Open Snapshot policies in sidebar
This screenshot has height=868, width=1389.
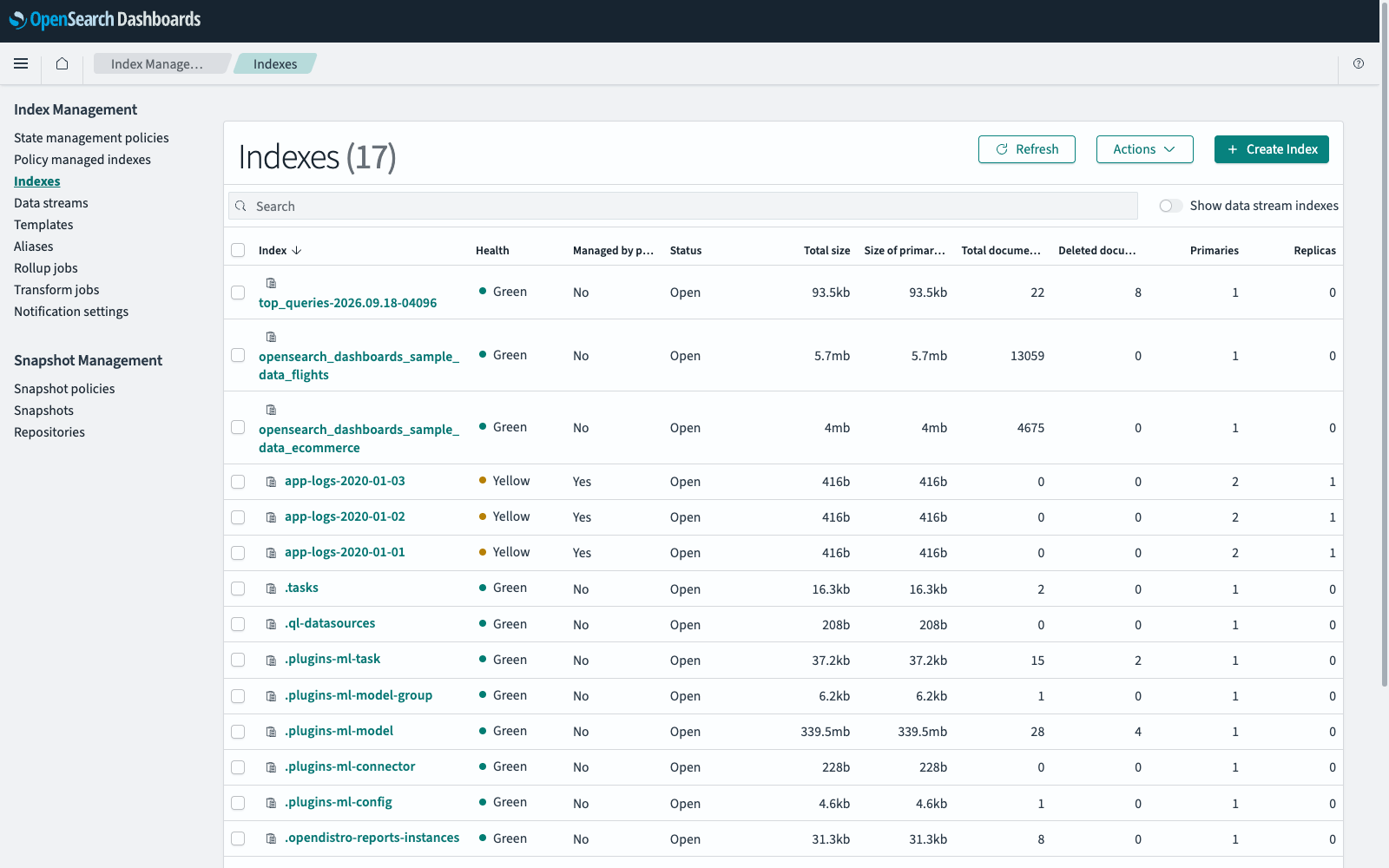pyautogui.click(x=64, y=389)
